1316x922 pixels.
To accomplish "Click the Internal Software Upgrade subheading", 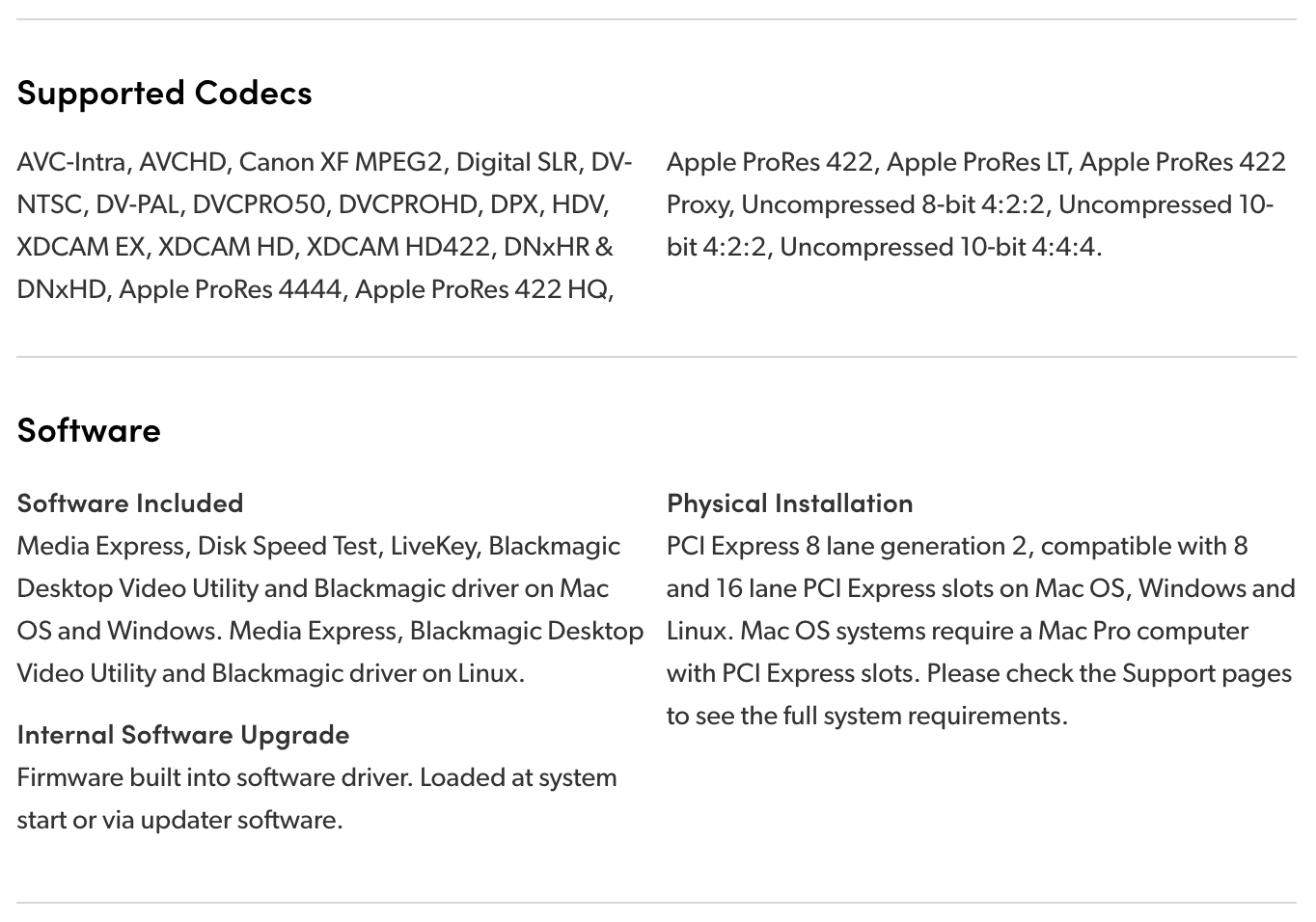I will pyautogui.click(x=183, y=735).
